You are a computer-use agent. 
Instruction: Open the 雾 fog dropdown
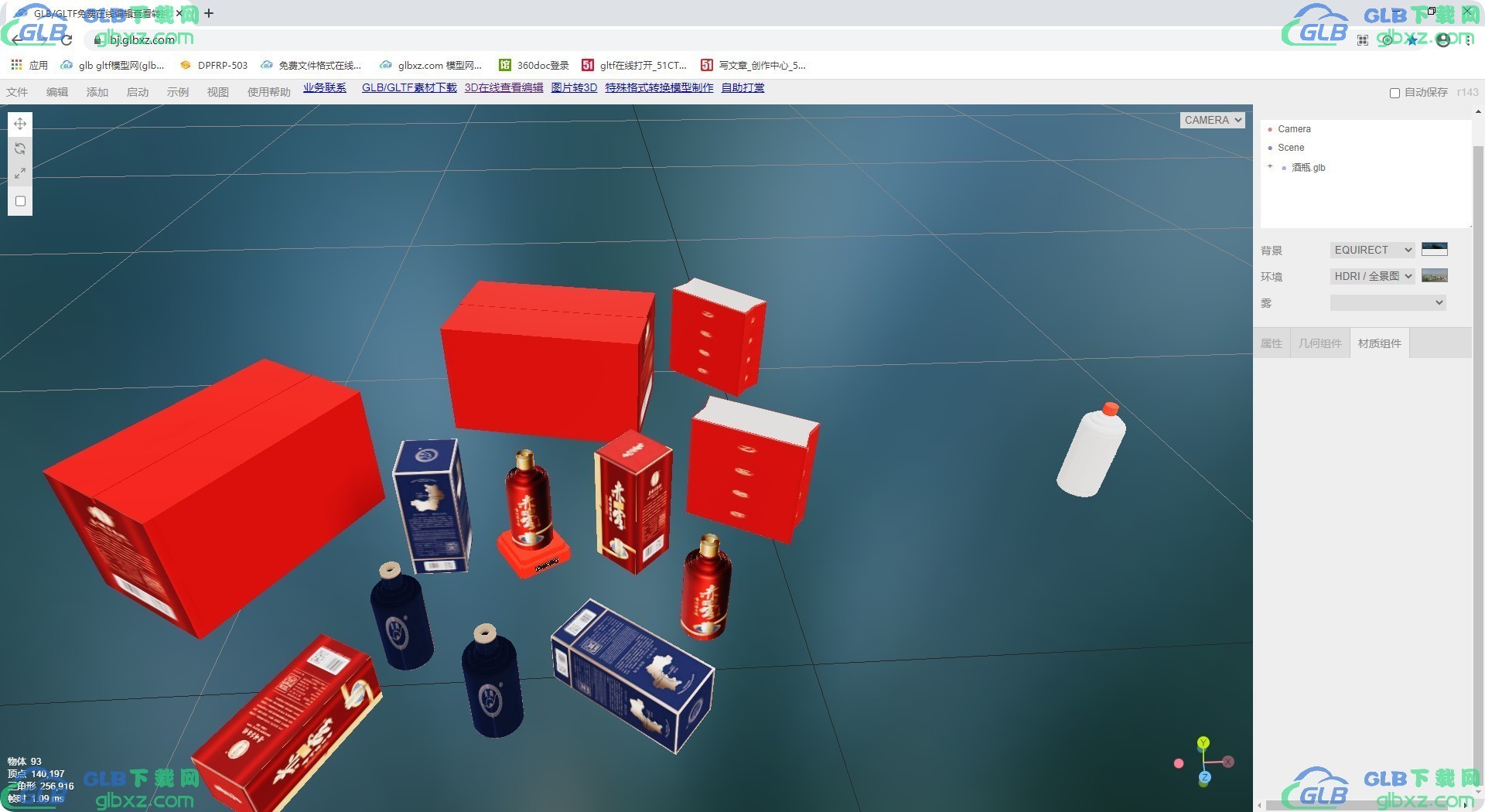pos(1388,302)
